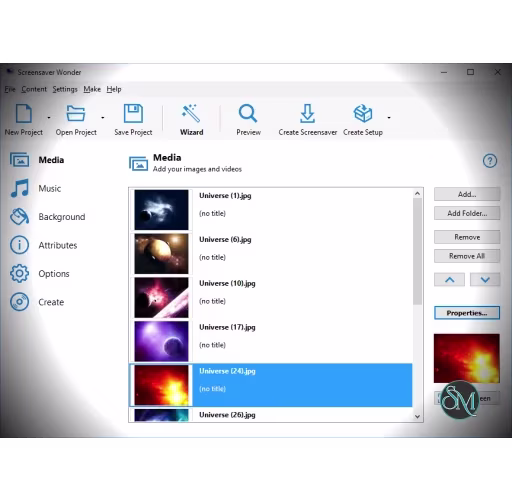Select the Media sidebar icon
Image resolution: width=512 pixels, height=500 pixels.
[19, 160]
